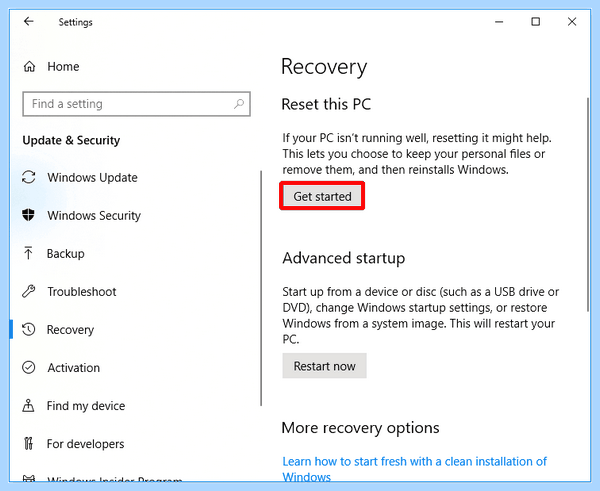Open the Home settings page
Viewport: 600px width, 491px height.
tap(63, 67)
